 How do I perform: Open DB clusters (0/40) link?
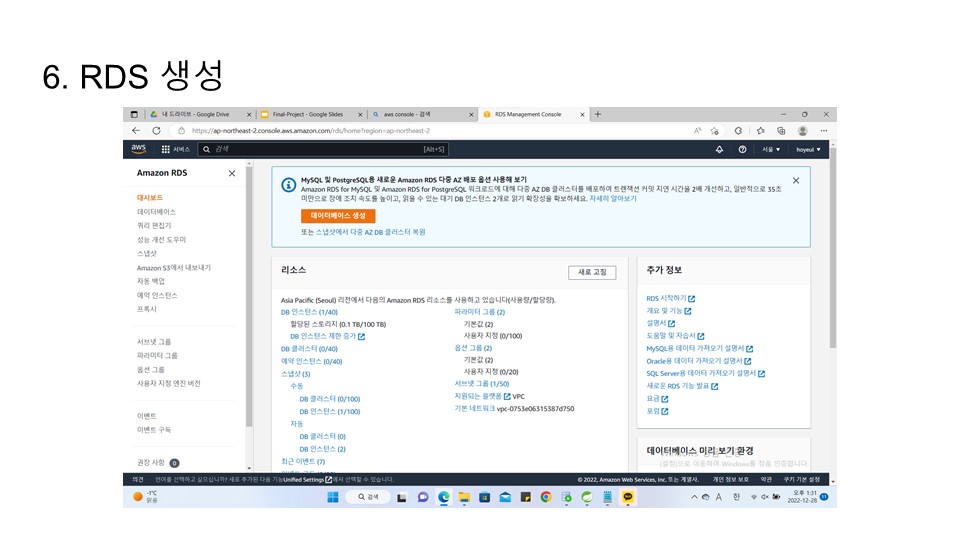309,349
